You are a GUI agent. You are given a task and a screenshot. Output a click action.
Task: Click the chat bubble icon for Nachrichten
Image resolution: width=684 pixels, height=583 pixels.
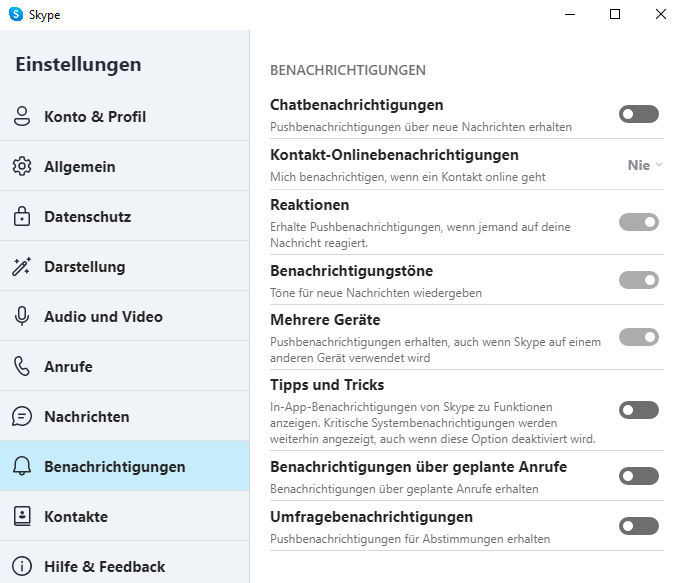pyautogui.click(x=22, y=416)
